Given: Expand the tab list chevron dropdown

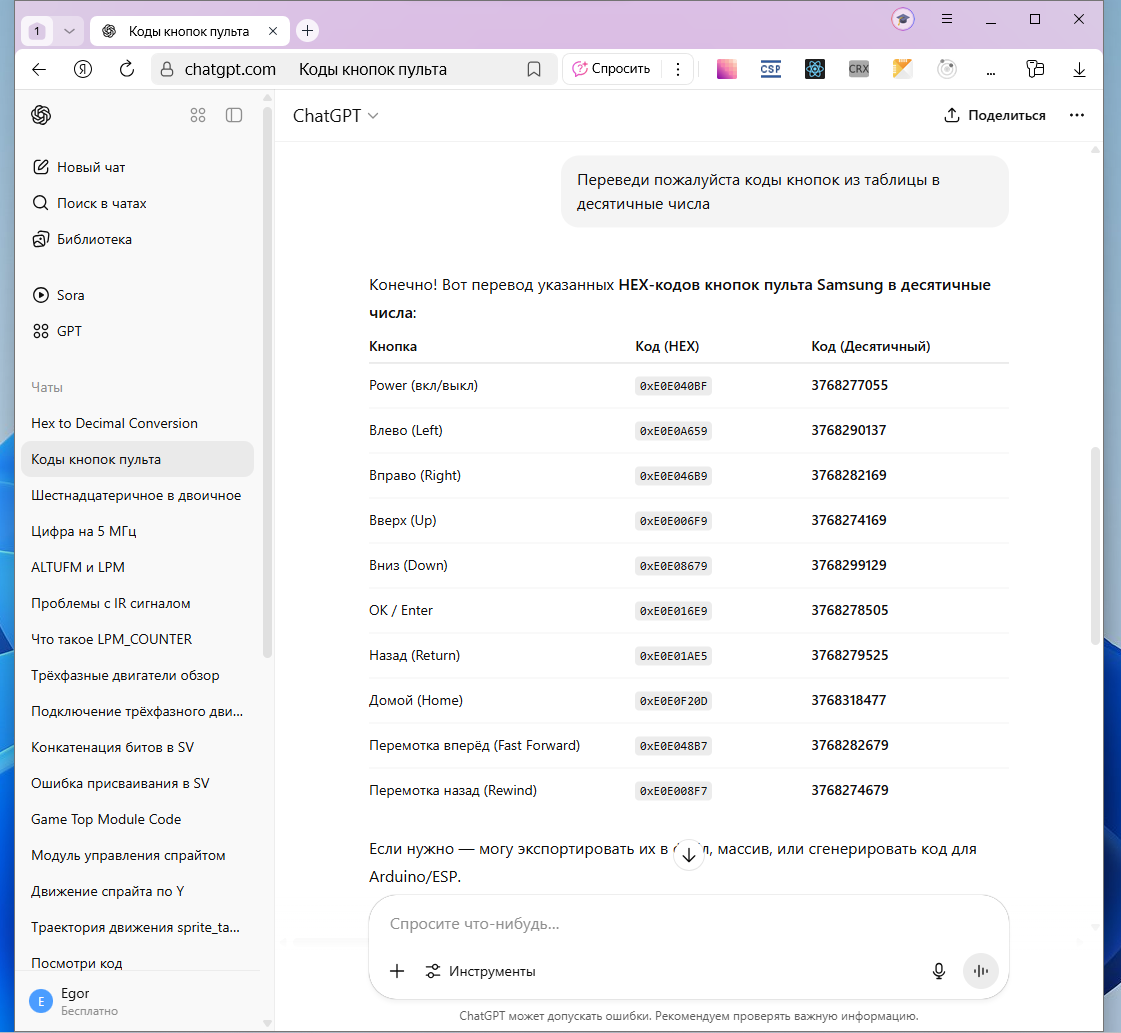Looking at the screenshot, I should click(x=69, y=31).
